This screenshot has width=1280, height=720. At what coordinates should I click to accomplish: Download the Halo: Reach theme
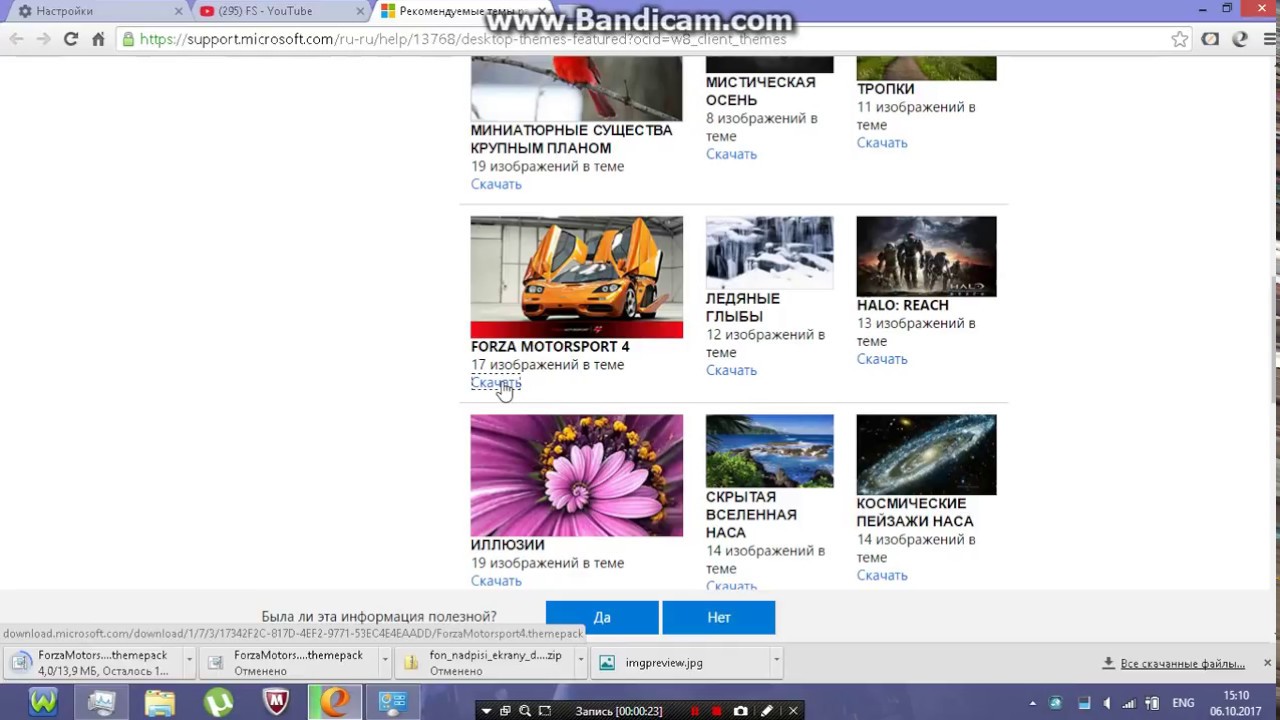coord(882,359)
